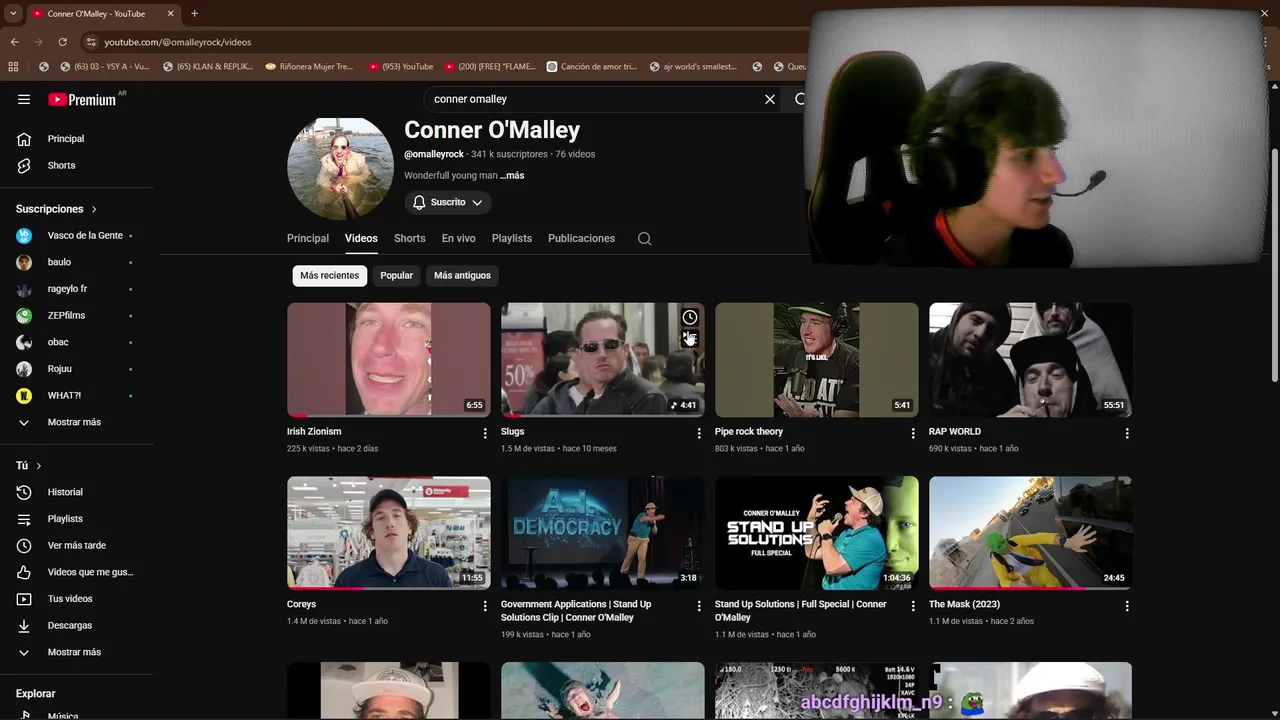Search within channel using magnifier icon
The height and width of the screenshot is (720, 1280).
coord(644,238)
